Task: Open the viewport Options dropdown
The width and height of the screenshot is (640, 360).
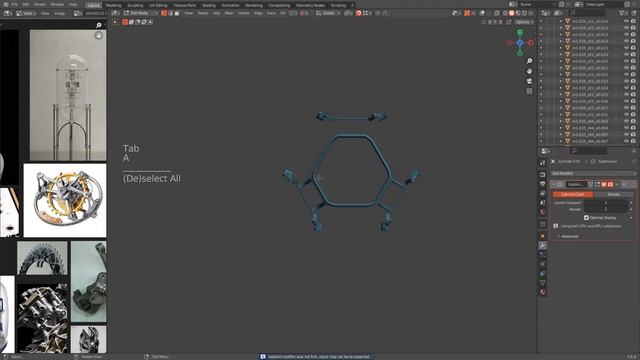Action: click(524, 22)
